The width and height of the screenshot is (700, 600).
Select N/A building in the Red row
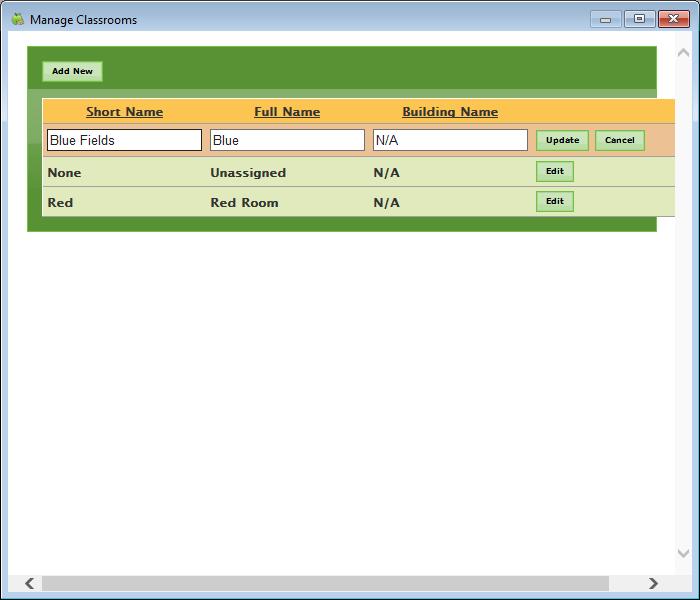[387, 203]
